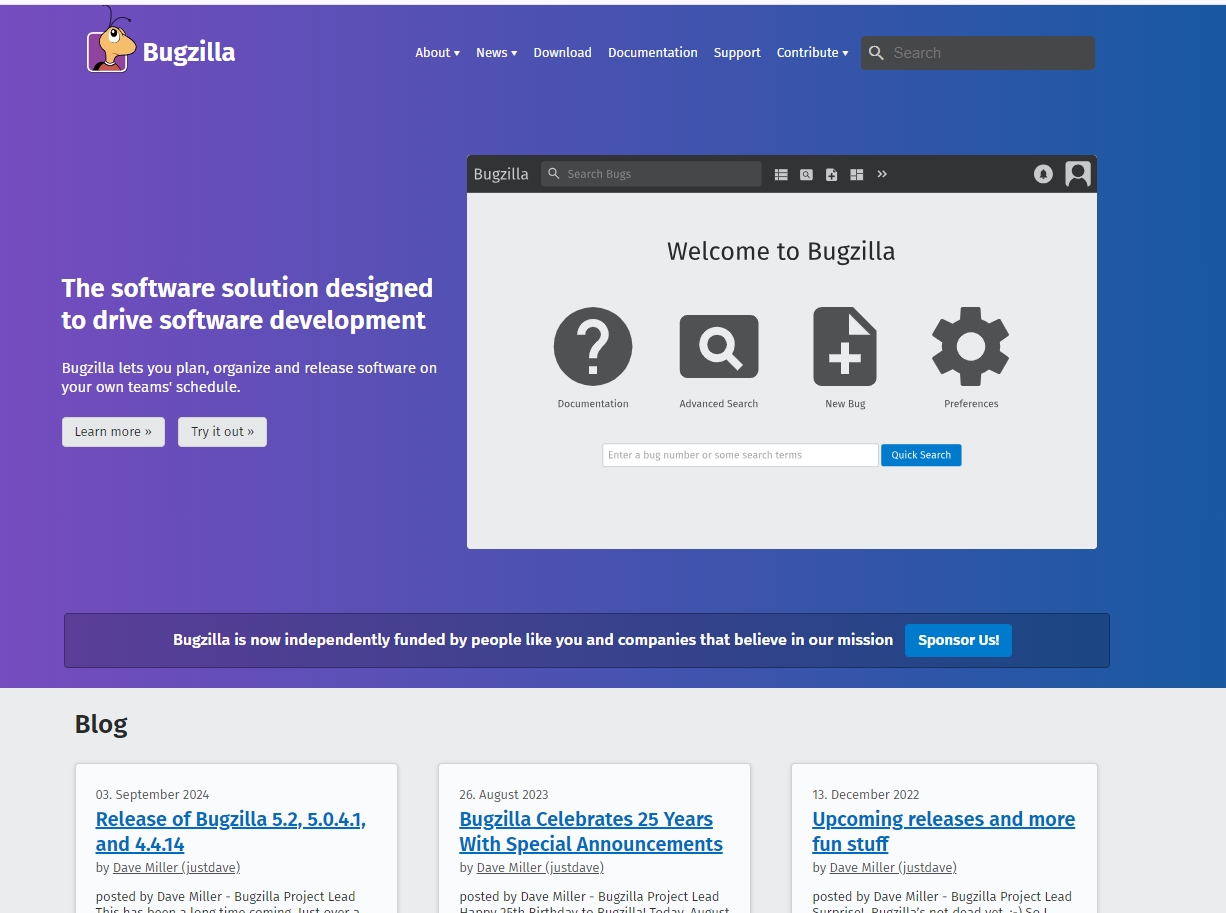
Task: Focus the top site Search input field
Action: 978,53
